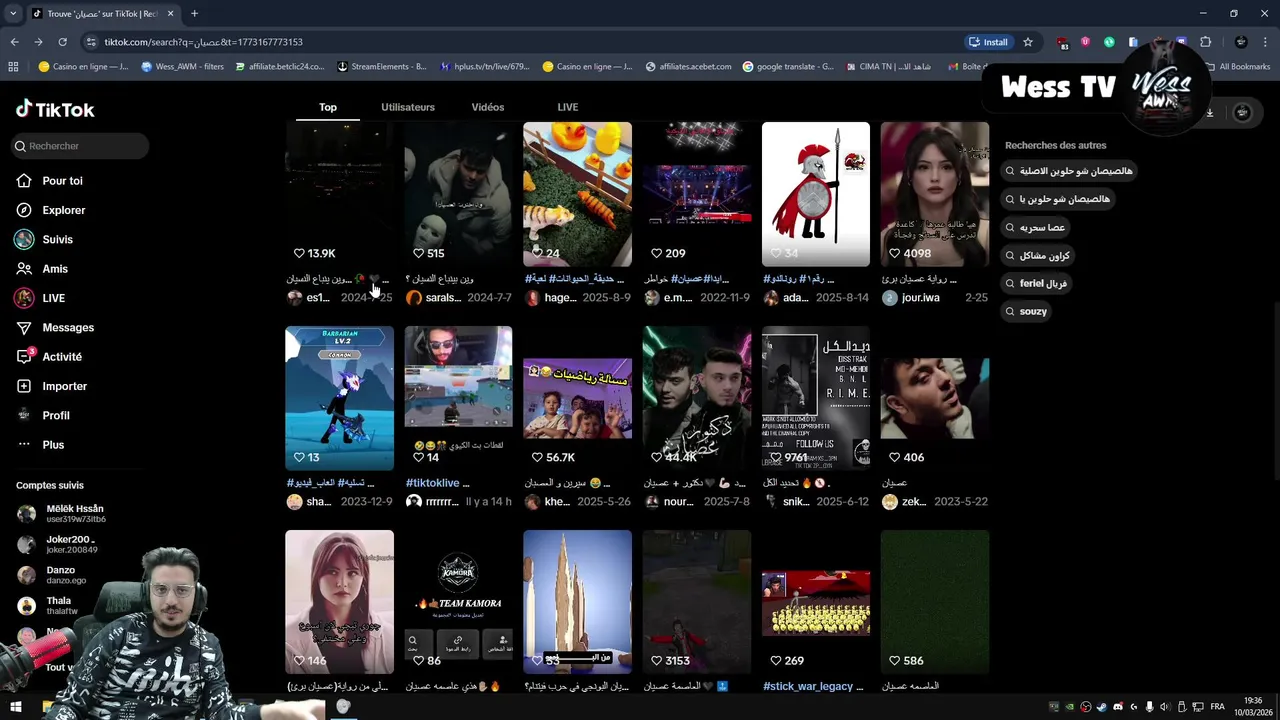Open video thumbnail with 44.4K likes
1280x720 pixels.
click(x=697, y=398)
